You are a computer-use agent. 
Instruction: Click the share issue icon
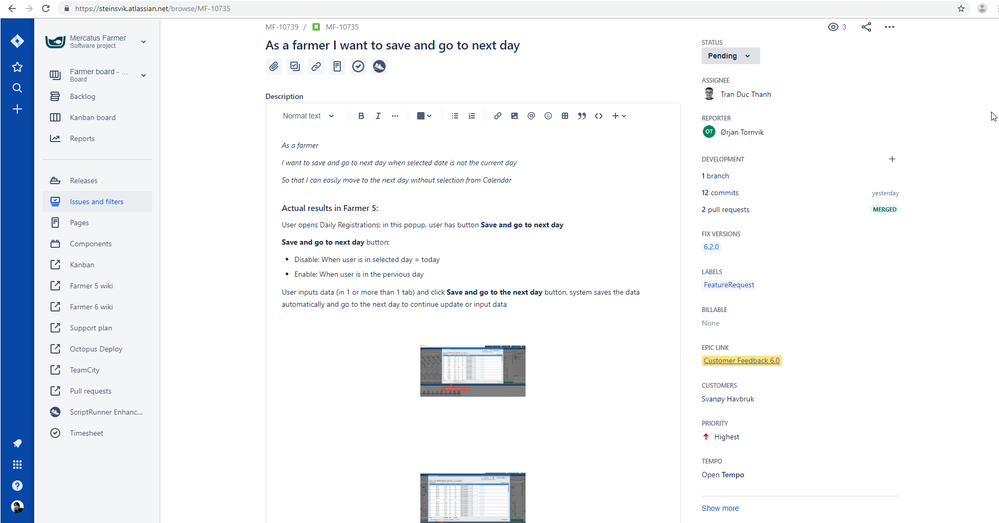[866, 27]
